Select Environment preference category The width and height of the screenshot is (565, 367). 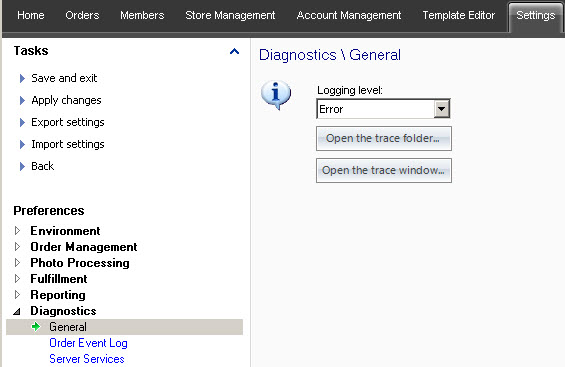(x=65, y=231)
